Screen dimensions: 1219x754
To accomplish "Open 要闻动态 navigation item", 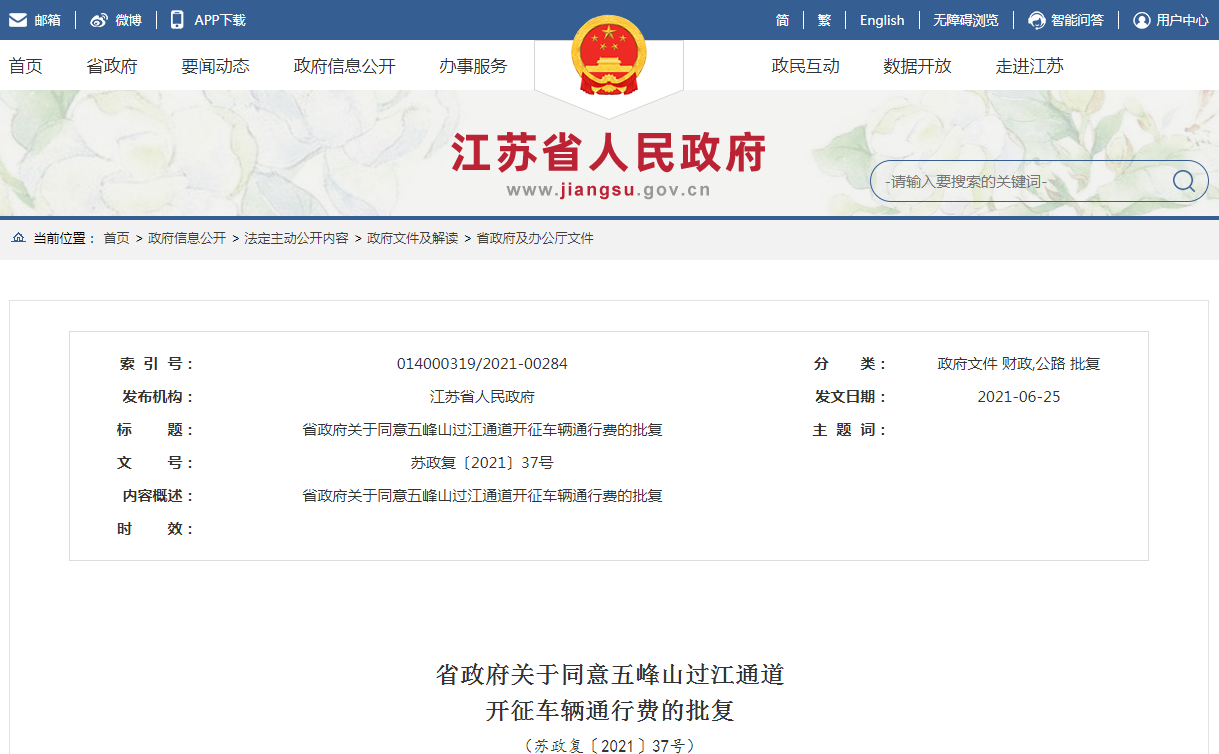I will [215, 66].
